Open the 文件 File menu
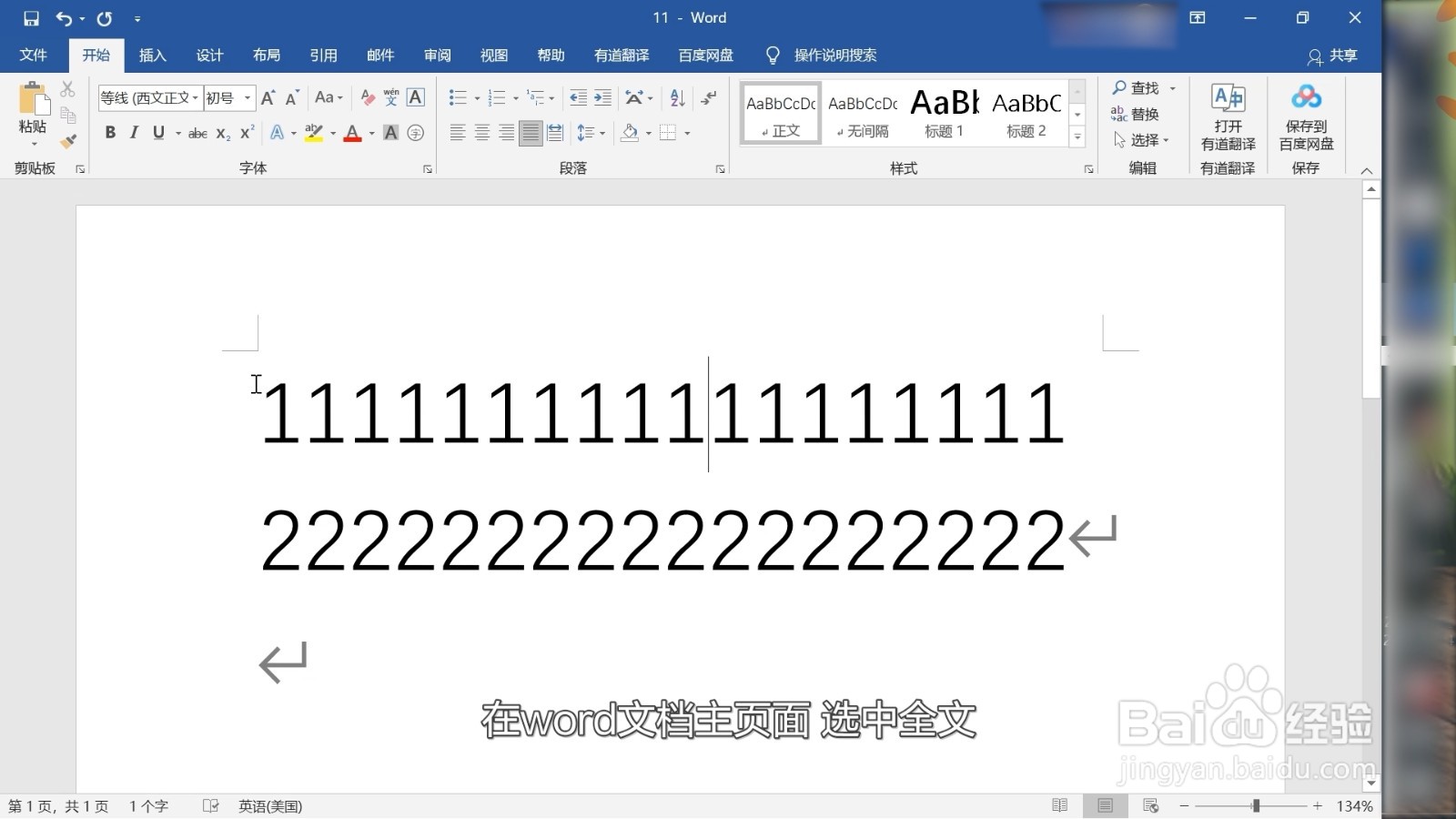The height and width of the screenshot is (819, 1456). 33,56
